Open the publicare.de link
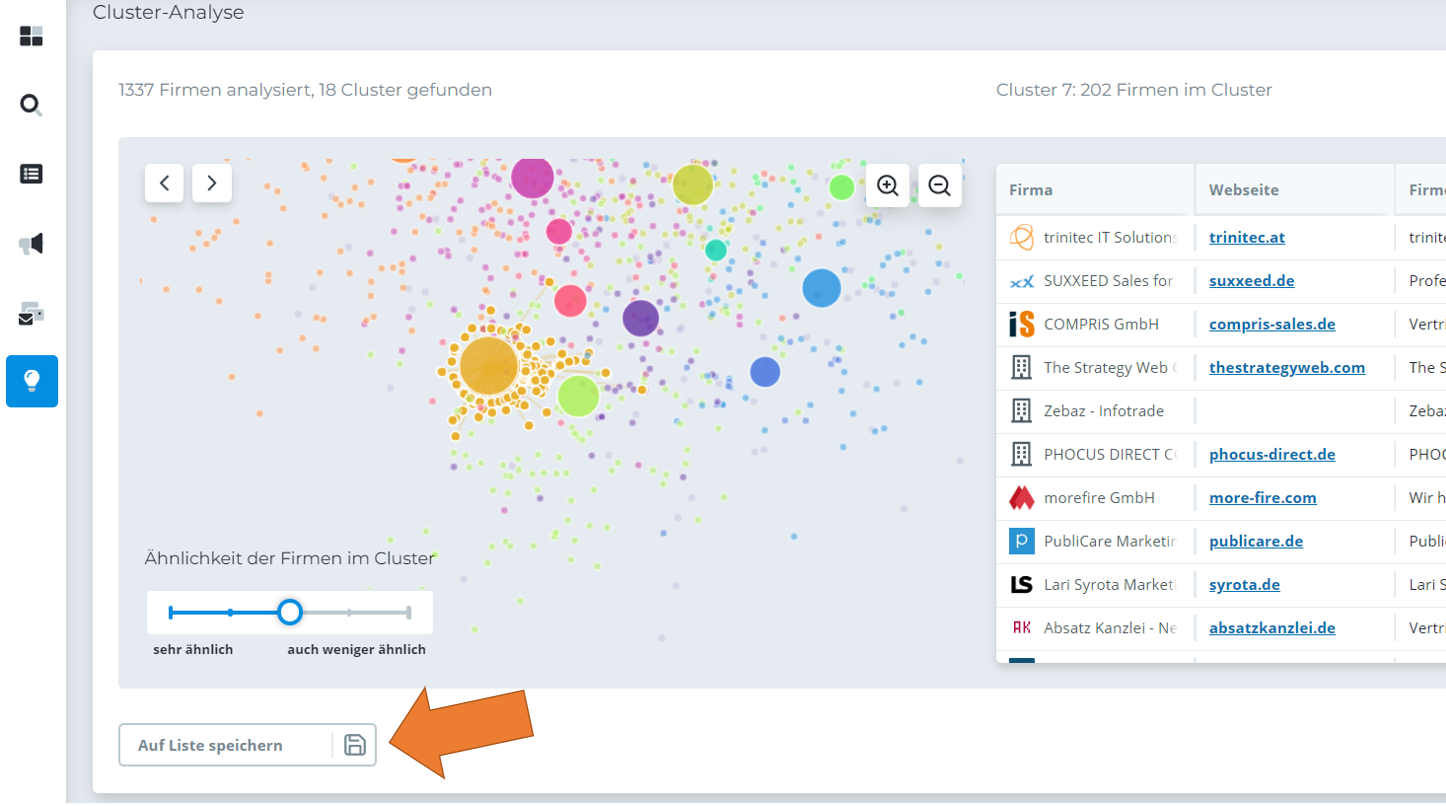The height and width of the screenshot is (806, 1446). (x=1256, y=541)
